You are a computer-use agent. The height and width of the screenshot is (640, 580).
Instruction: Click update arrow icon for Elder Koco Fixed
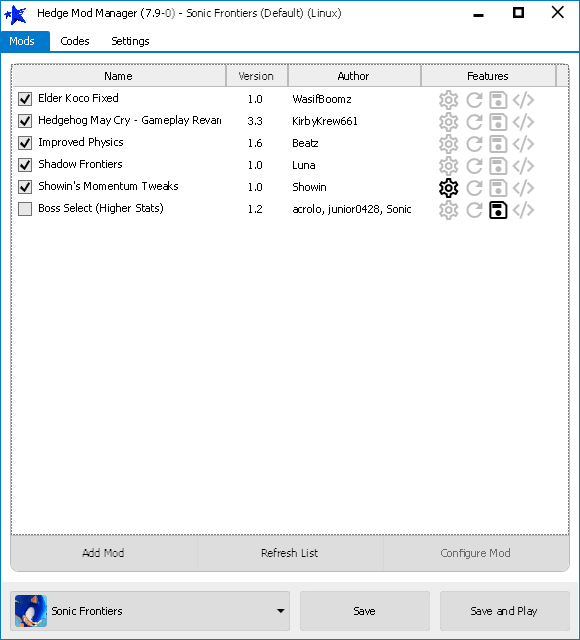(x=474, y=100)
